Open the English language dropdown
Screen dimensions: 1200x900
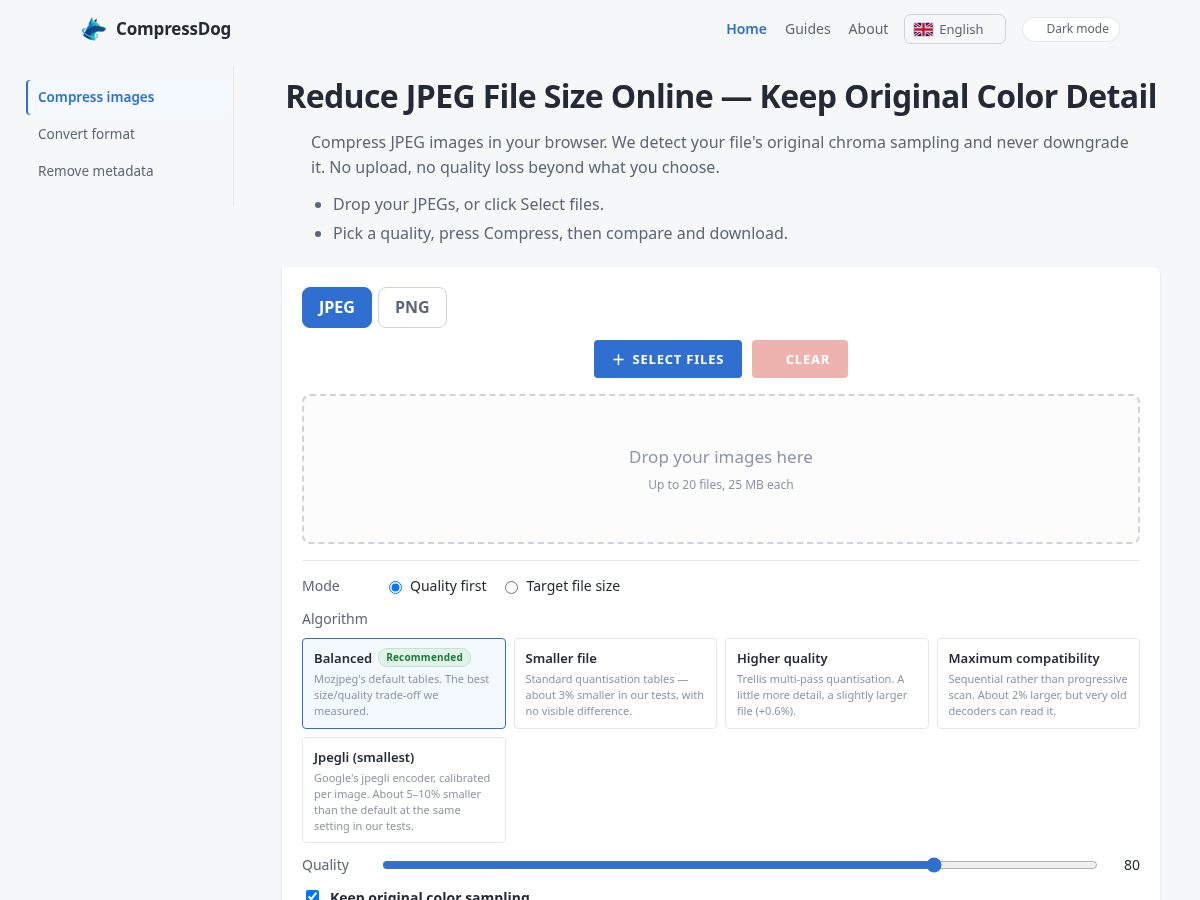[x=955, y=29]
